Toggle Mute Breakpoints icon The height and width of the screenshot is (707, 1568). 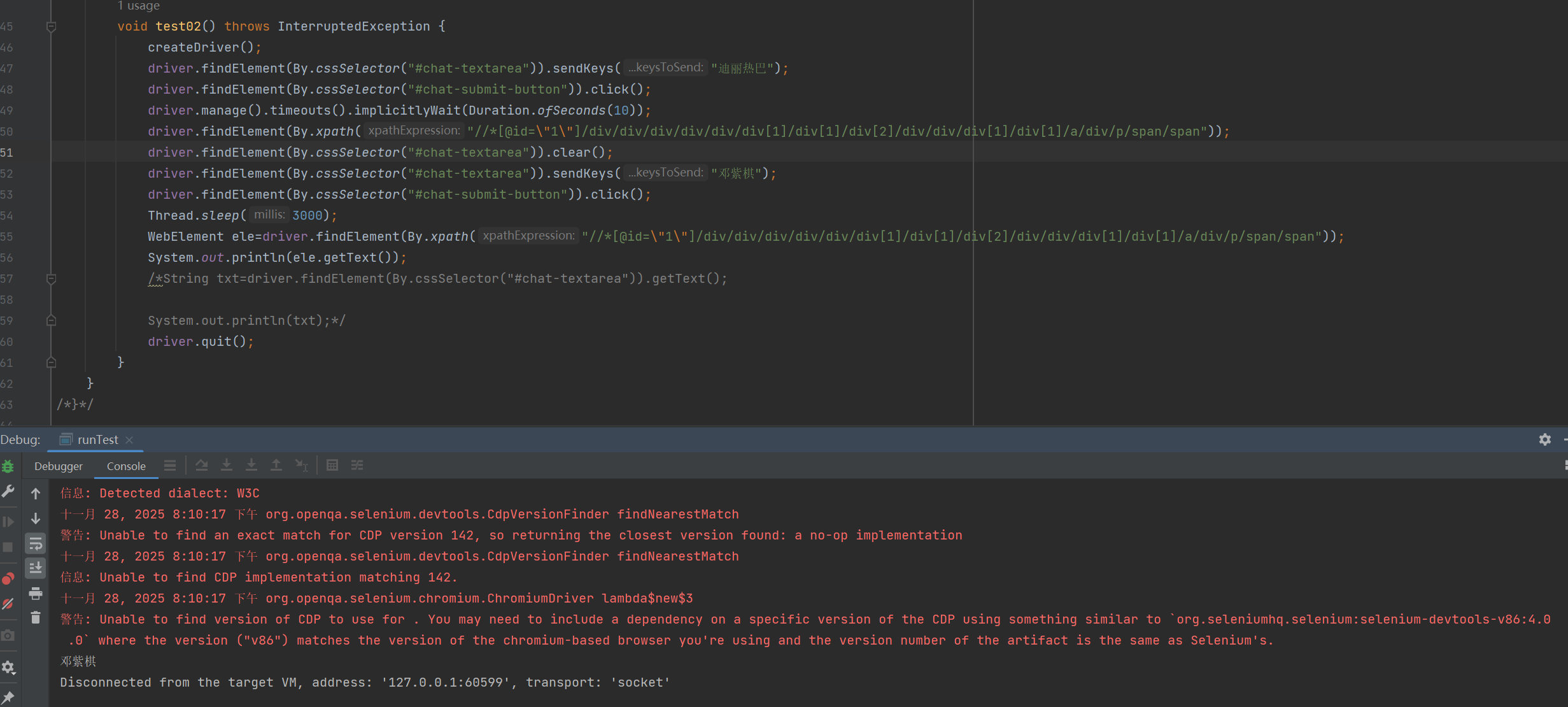[x=8, y=604]
